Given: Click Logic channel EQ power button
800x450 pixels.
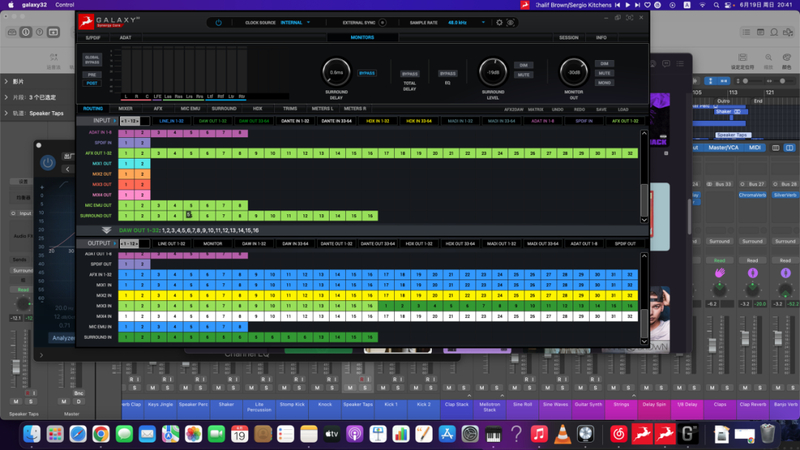Looking at the screenshot, I should [x=47, y=163].
